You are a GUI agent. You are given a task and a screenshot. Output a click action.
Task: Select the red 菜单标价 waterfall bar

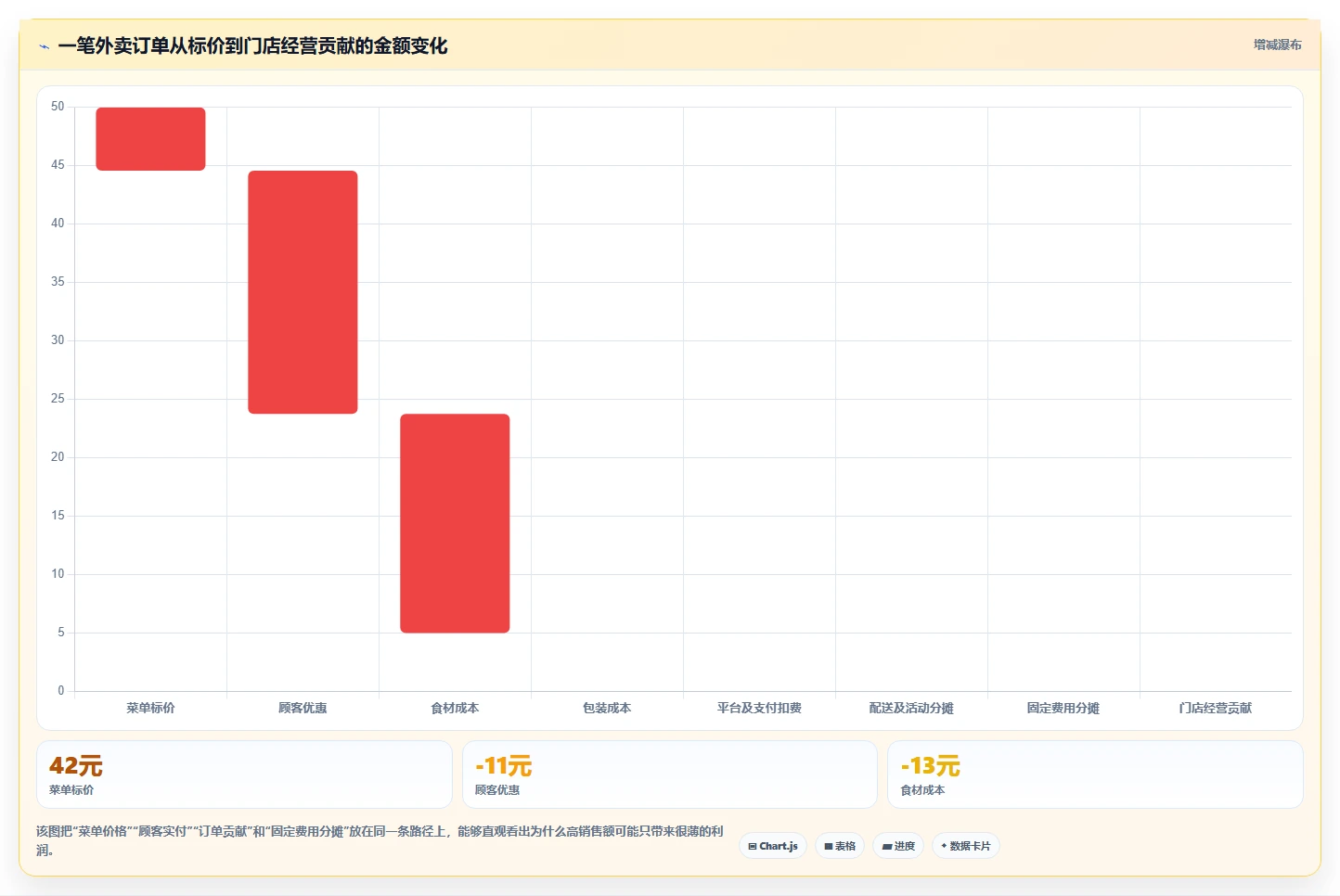pyautogui.click(x=150, y=139)
